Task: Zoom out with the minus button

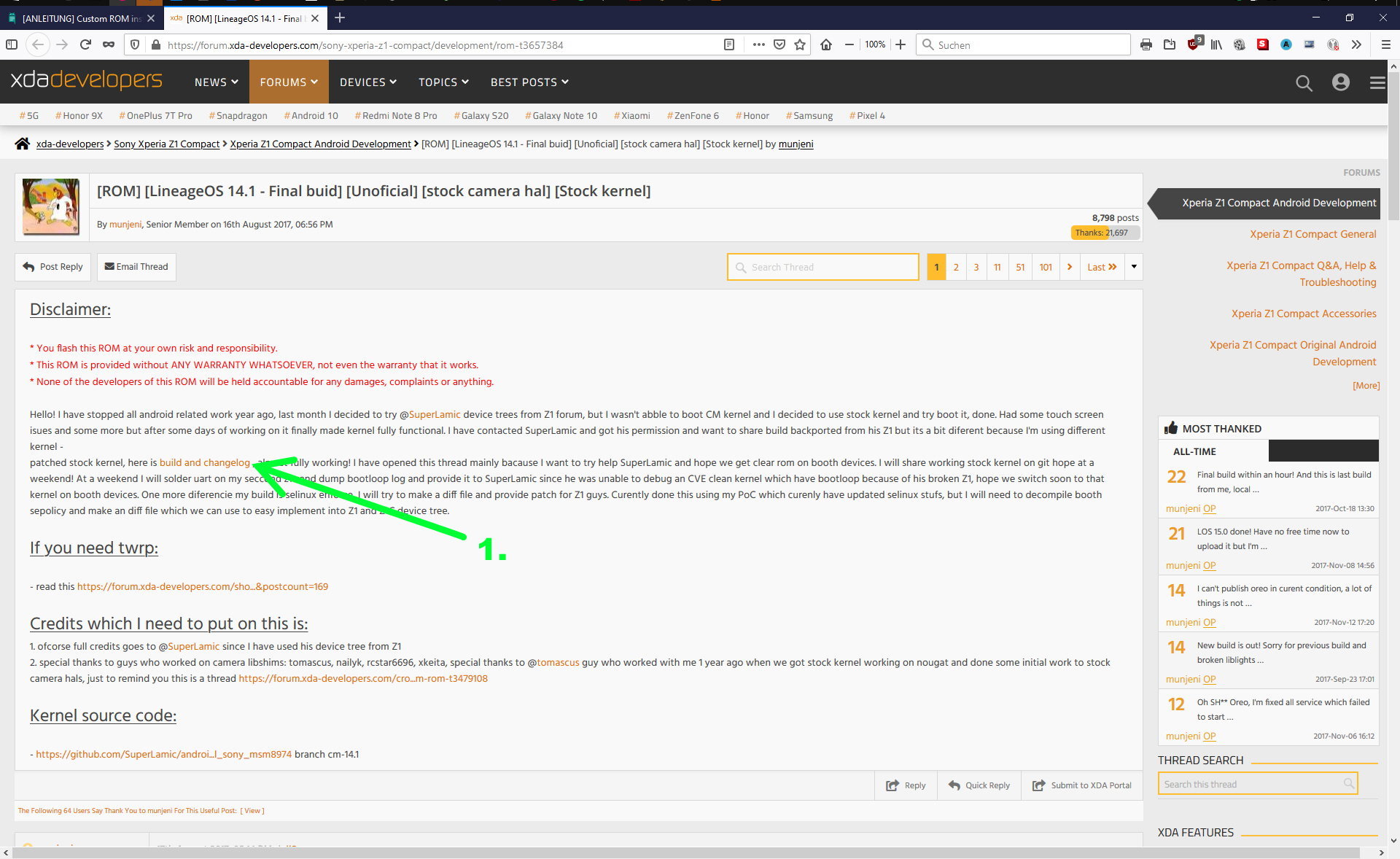Action: tap(849, 44)
